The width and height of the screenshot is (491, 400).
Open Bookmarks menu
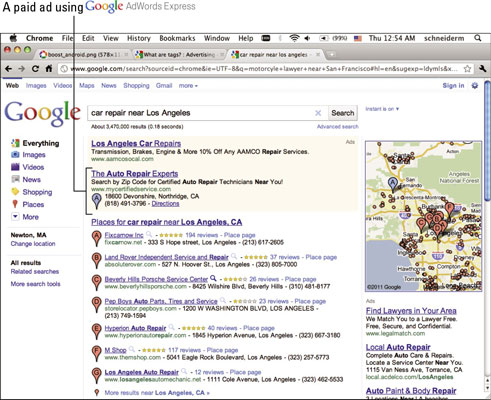pos(177,38)
